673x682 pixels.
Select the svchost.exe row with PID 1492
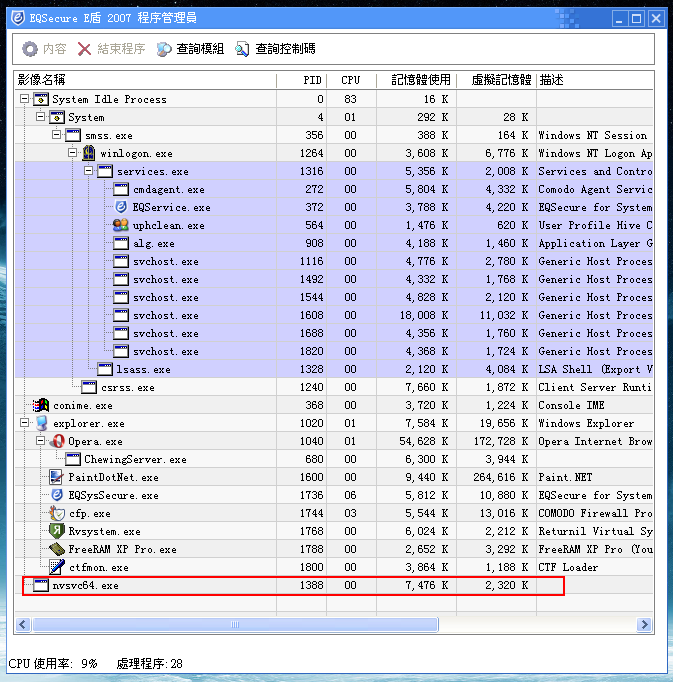[x=334, y=279]
